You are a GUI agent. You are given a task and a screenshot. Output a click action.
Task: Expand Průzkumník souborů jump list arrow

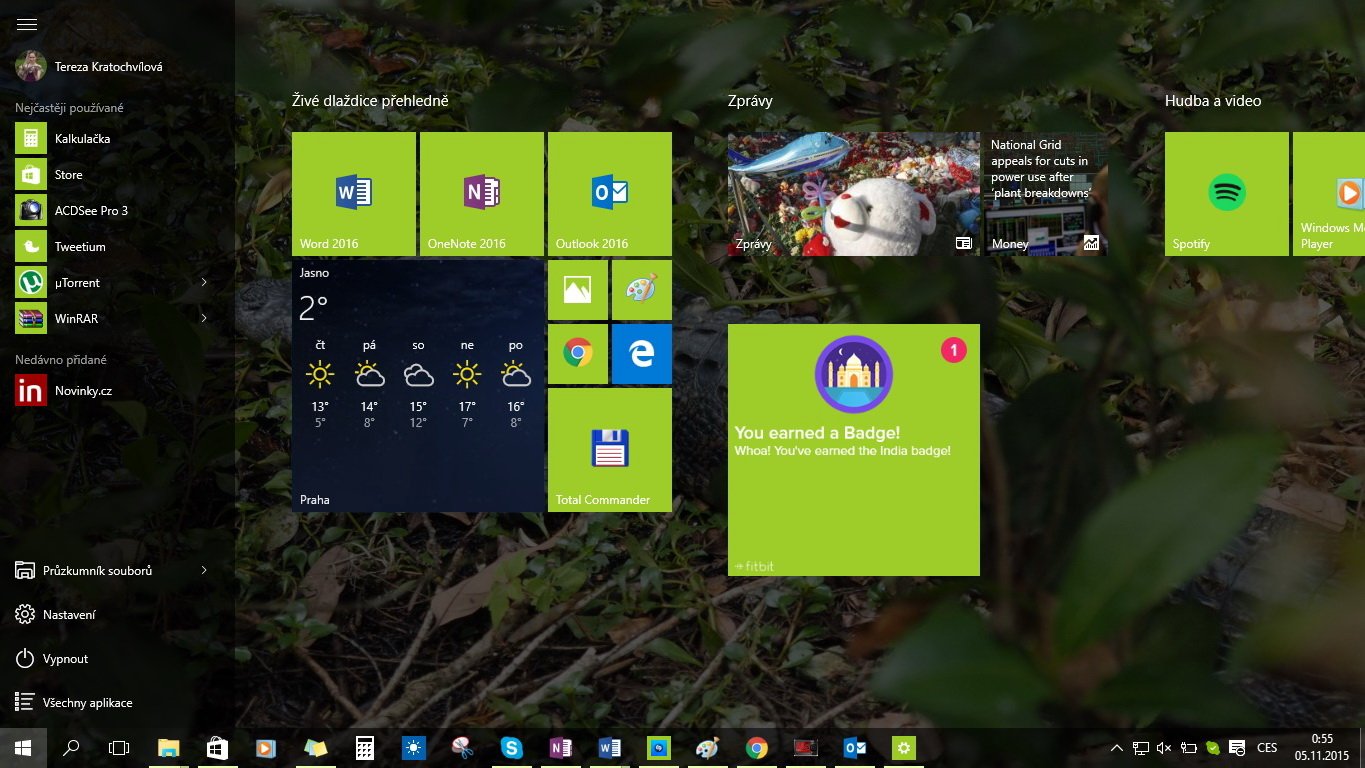click(204, 571)
